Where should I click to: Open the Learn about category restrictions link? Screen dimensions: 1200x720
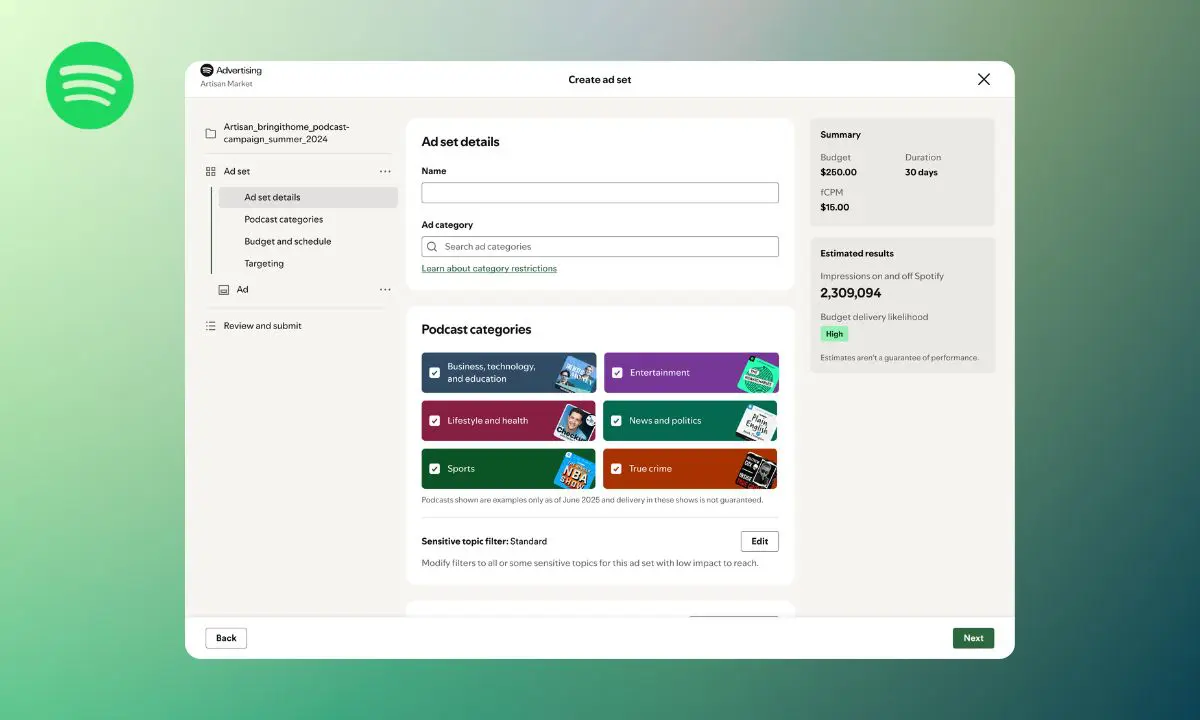click(489, 269)
